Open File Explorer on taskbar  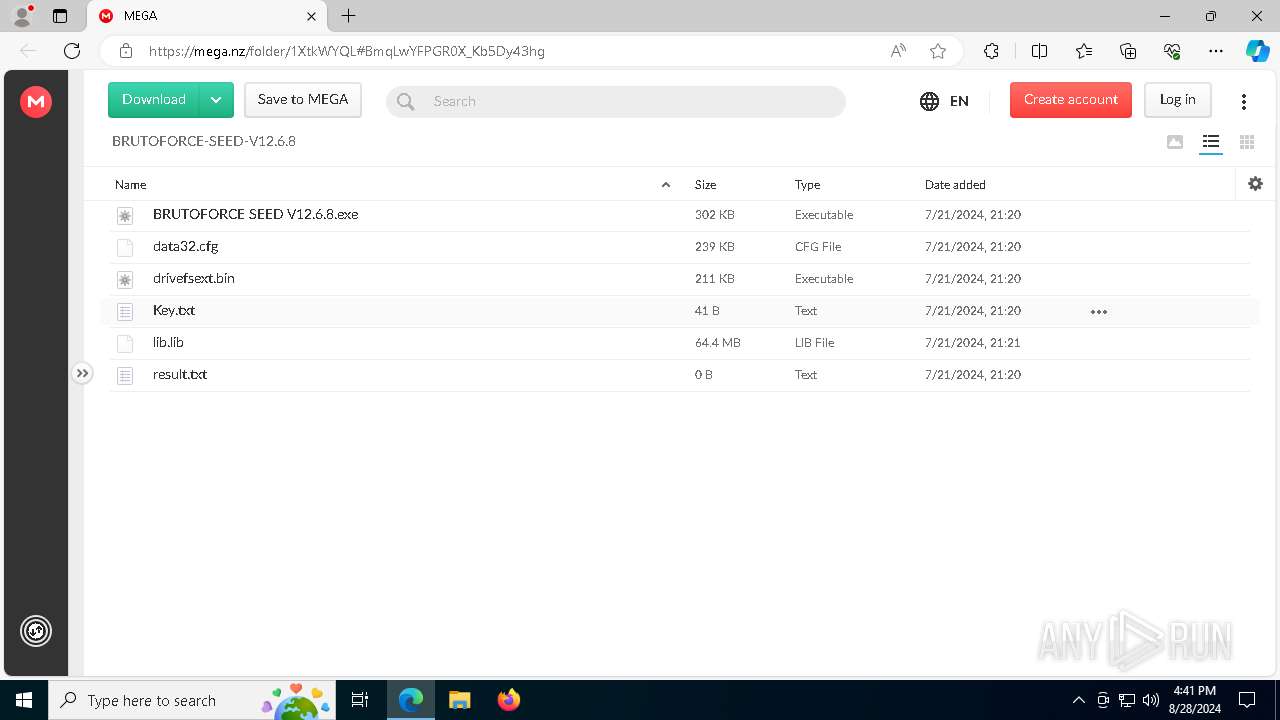(x=459, y=700)
